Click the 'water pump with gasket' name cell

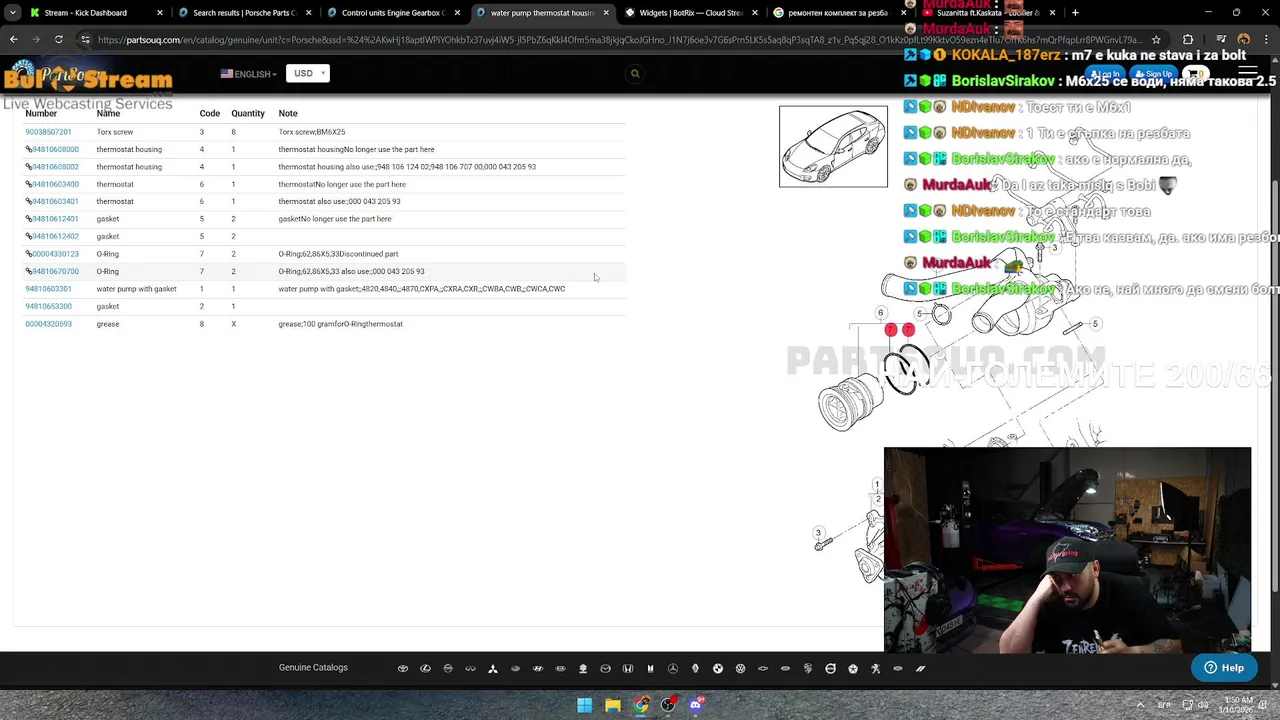pyautogui.click(x=136, y=289)
